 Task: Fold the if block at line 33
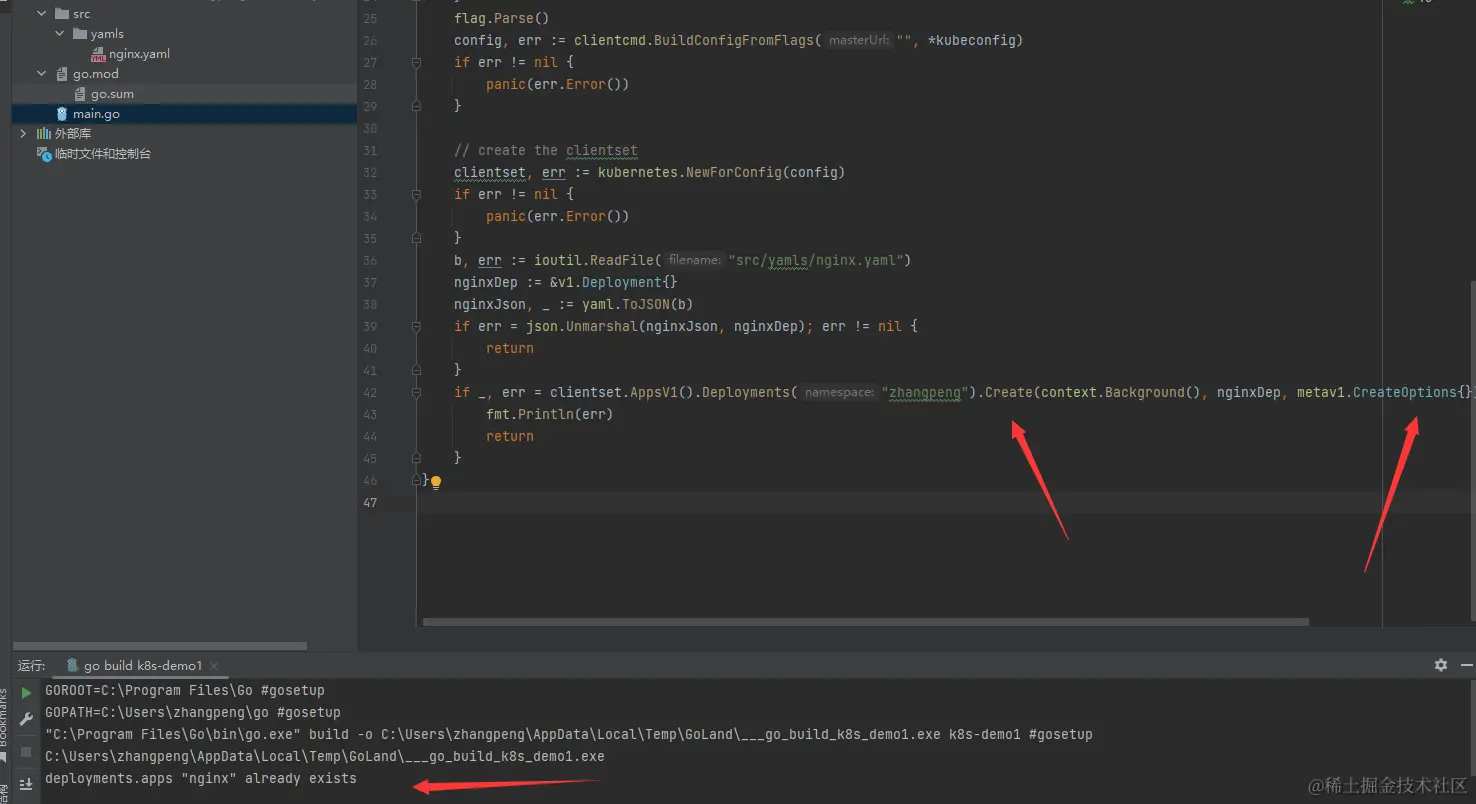tap(417, 195)
